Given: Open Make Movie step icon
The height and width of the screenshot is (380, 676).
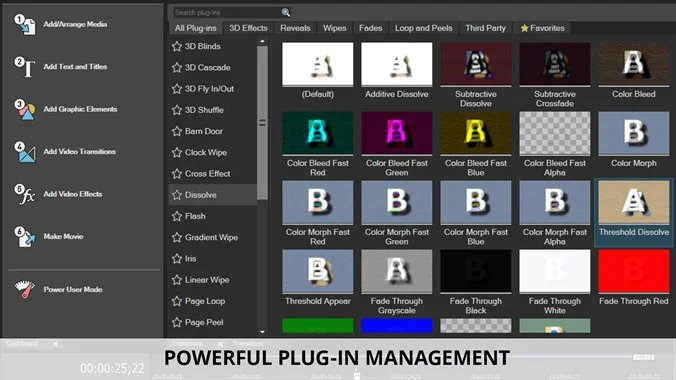Looking at the screenshot, I should [x=25, y=237].
